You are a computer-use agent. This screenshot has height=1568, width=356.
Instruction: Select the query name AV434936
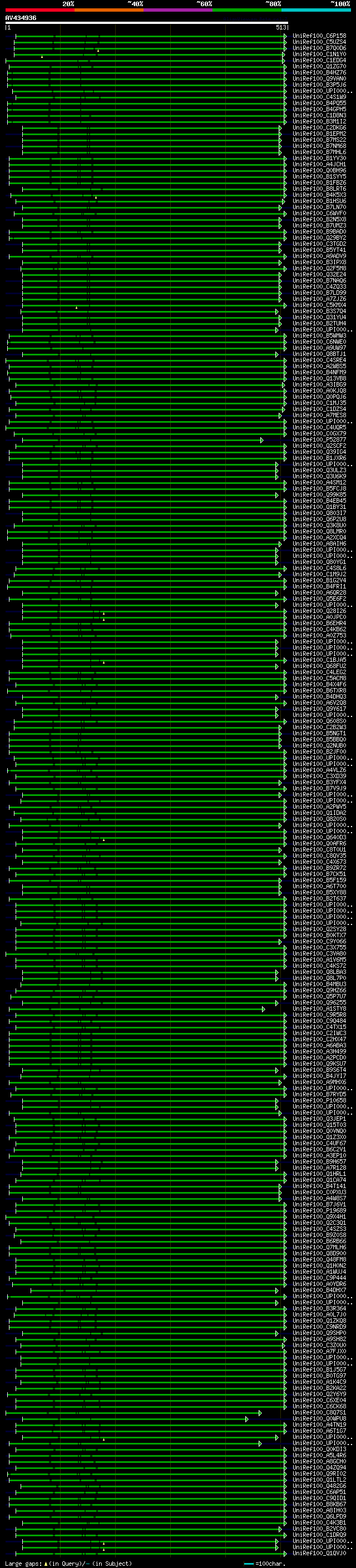[x=21, y=18]
